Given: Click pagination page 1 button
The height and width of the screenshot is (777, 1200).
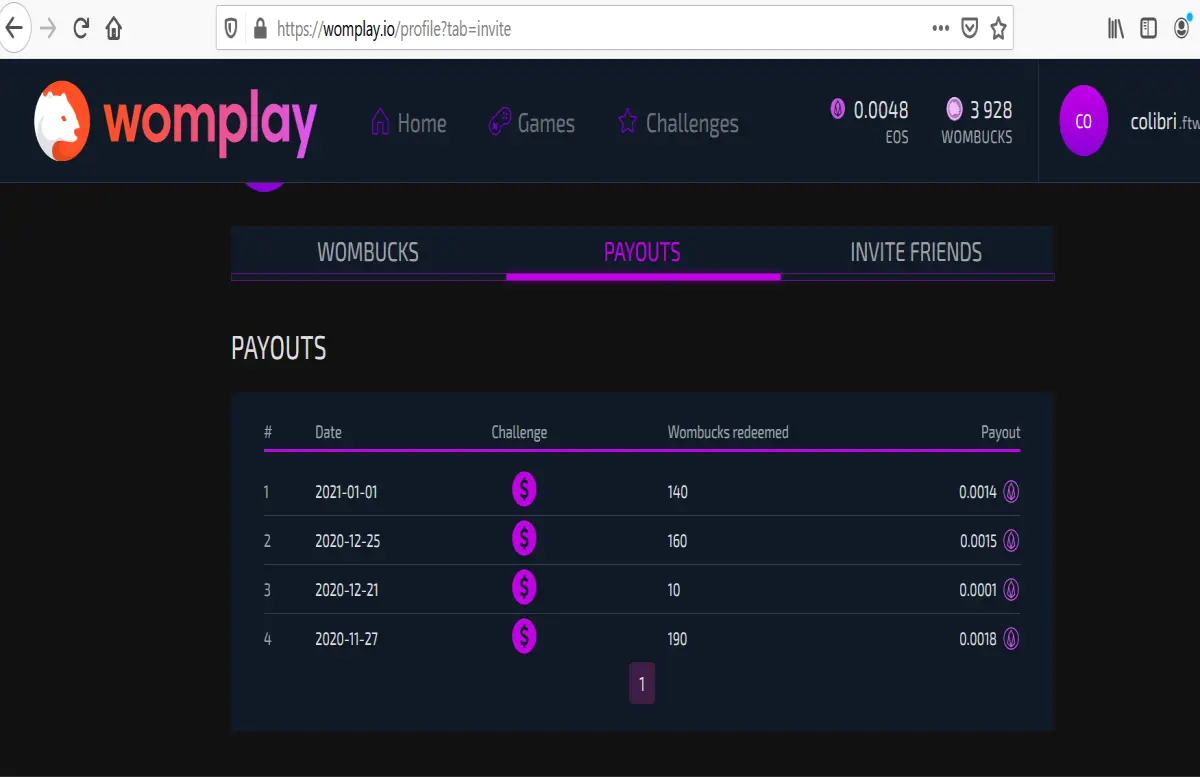Looking at the screenshot, I should click(642, 683).
